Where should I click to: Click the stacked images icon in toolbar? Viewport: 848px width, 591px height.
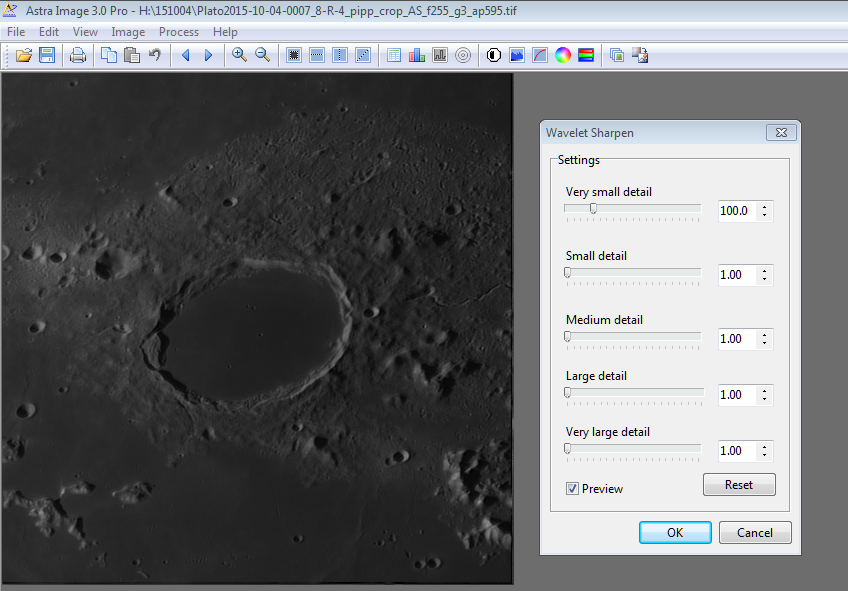[617, 55]
